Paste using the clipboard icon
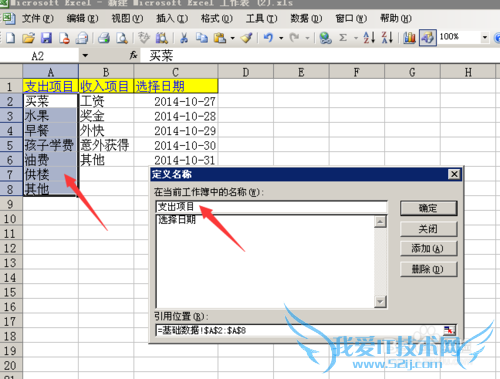This screenshot has width=500, height=379. [220, 38]
